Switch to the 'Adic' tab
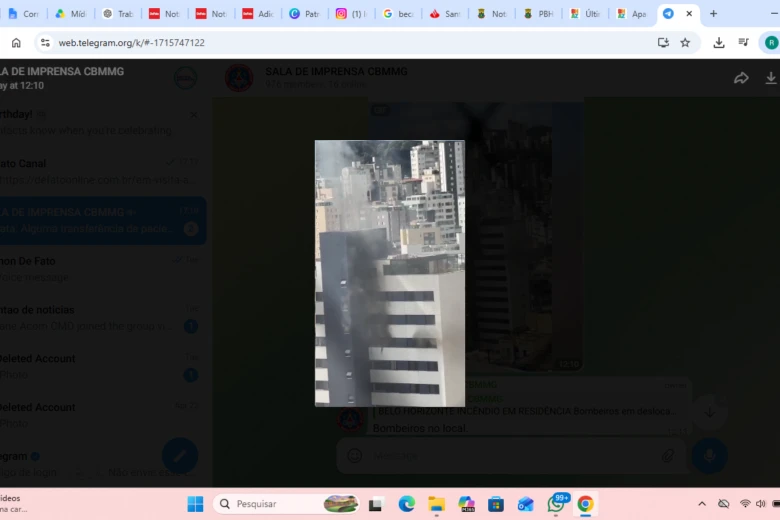Screen dimensions: 780x520 coord(258,14)
